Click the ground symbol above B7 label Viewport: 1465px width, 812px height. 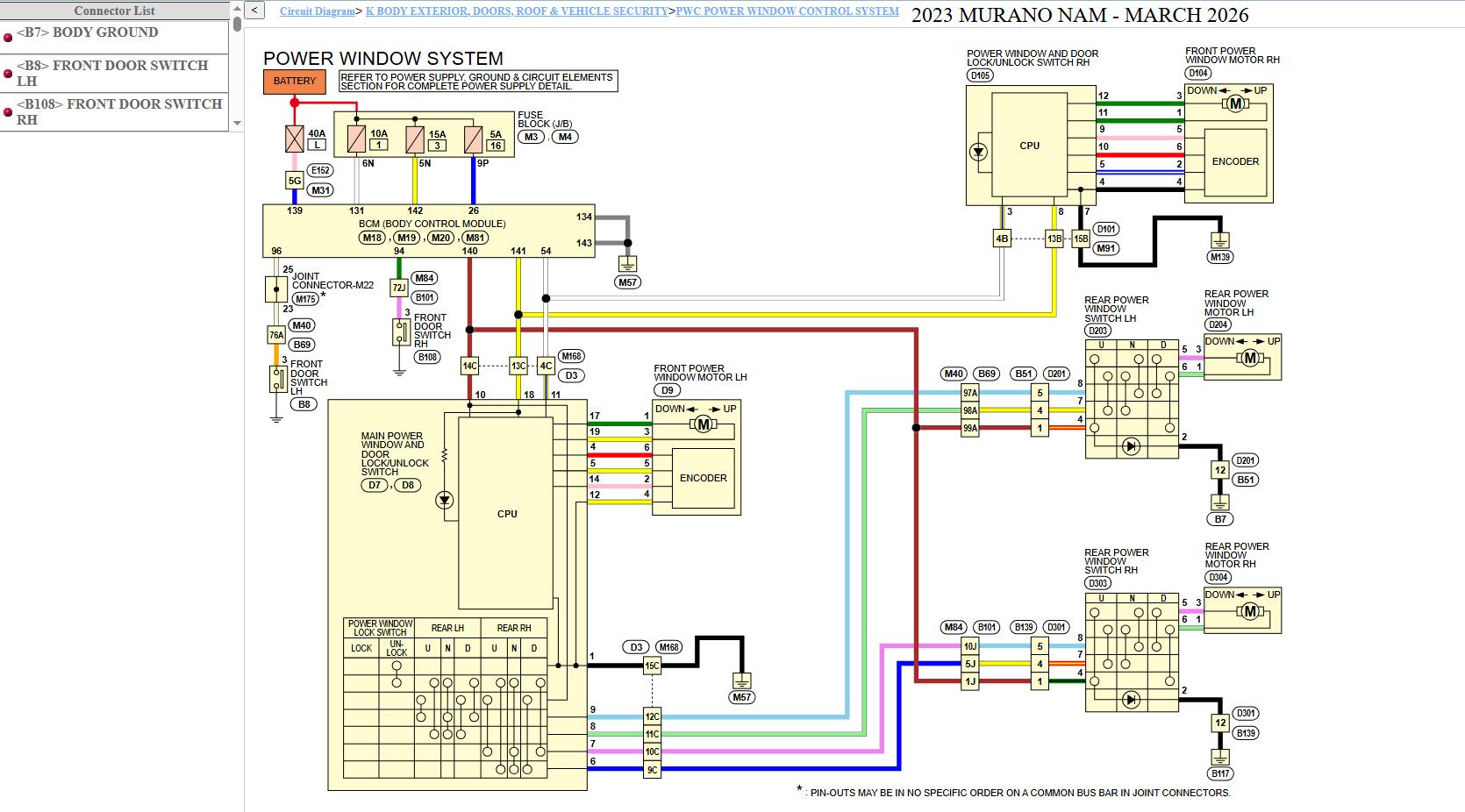[1220, 502]
